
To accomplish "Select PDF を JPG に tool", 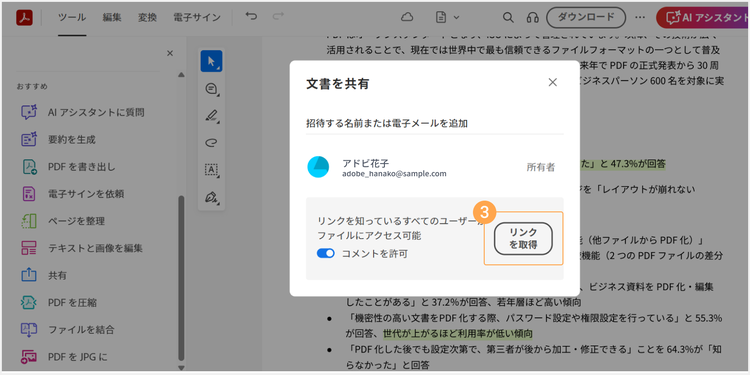I will tap(65, 357).
